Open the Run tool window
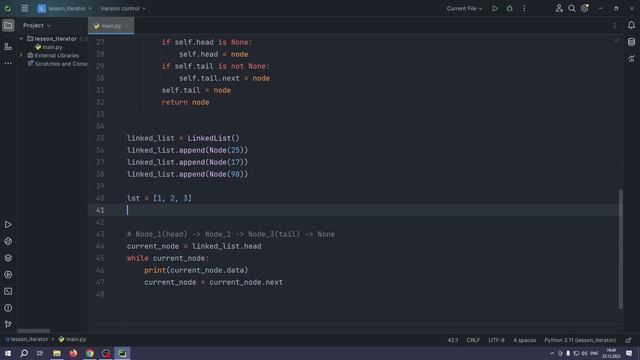Image resolution: width=640 pixels, height=360 pixels. tap(8, 224)
